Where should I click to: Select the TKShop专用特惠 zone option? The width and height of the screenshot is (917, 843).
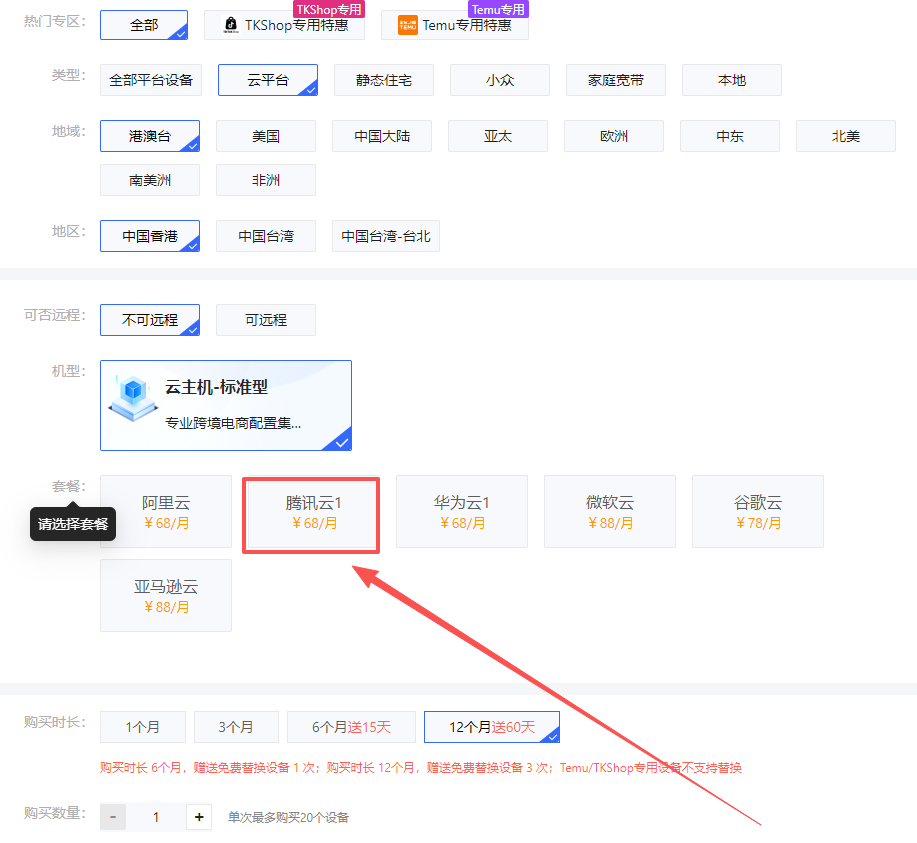[284, 25]
